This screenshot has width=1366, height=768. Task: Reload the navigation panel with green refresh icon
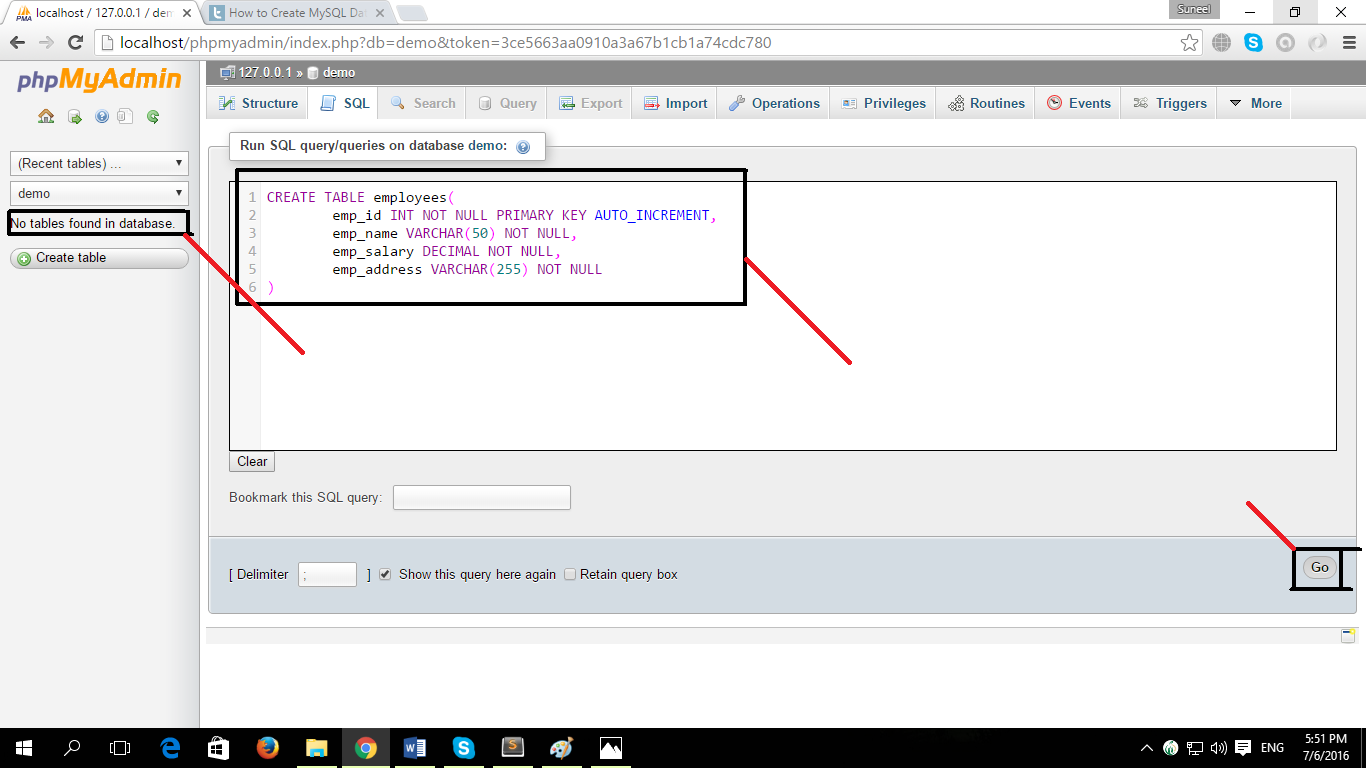pyautogui.click(x=152, y=116)
